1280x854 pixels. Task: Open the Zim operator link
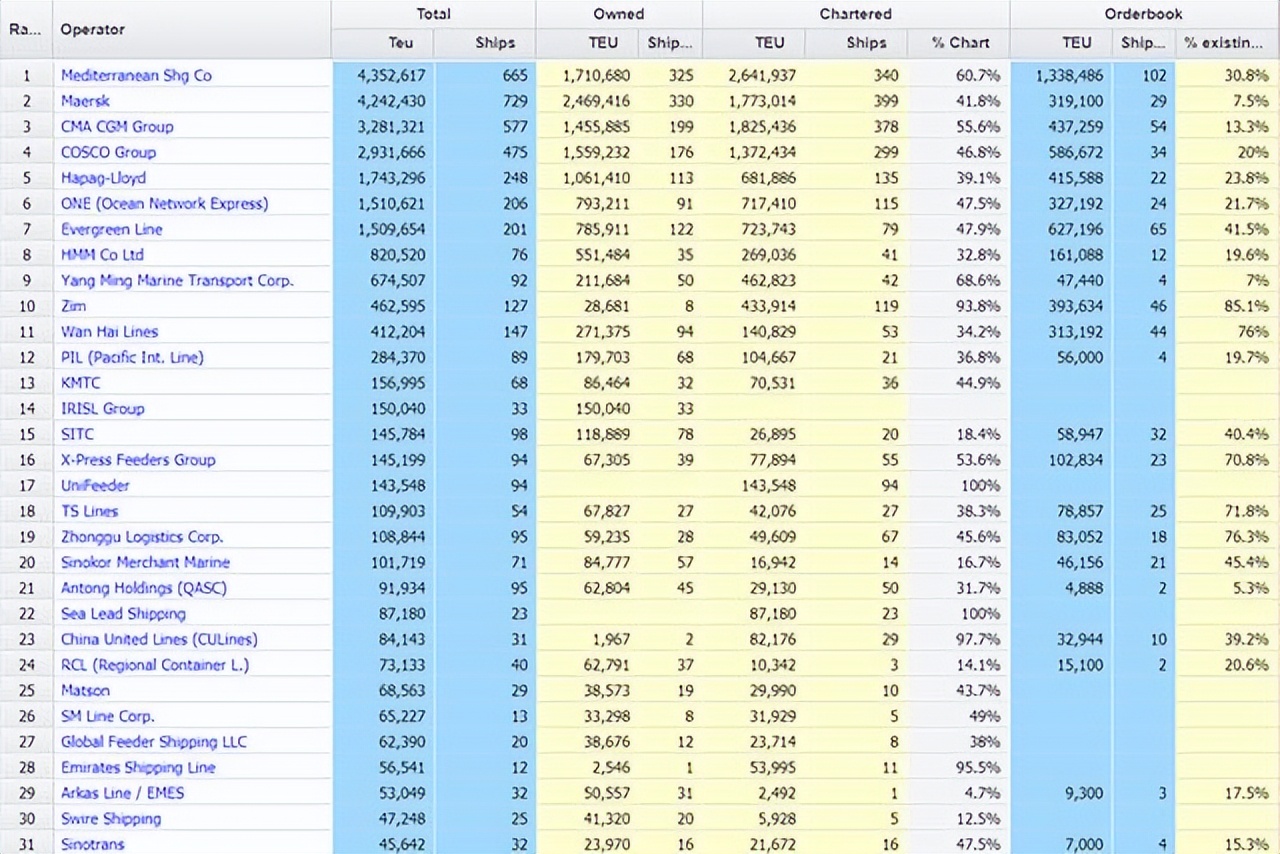pyautogui.click(x=72, y=306)
